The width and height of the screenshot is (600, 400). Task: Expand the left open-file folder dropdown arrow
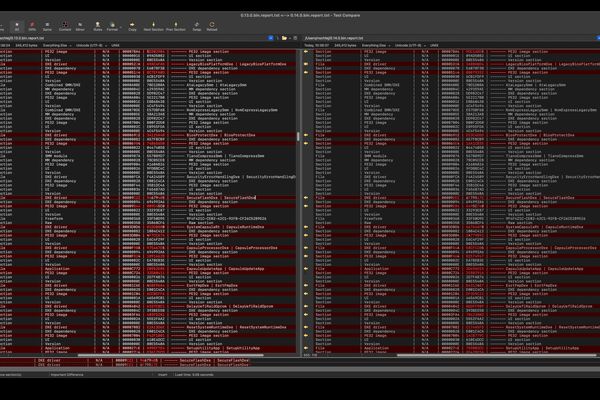[x=290, y=38]
